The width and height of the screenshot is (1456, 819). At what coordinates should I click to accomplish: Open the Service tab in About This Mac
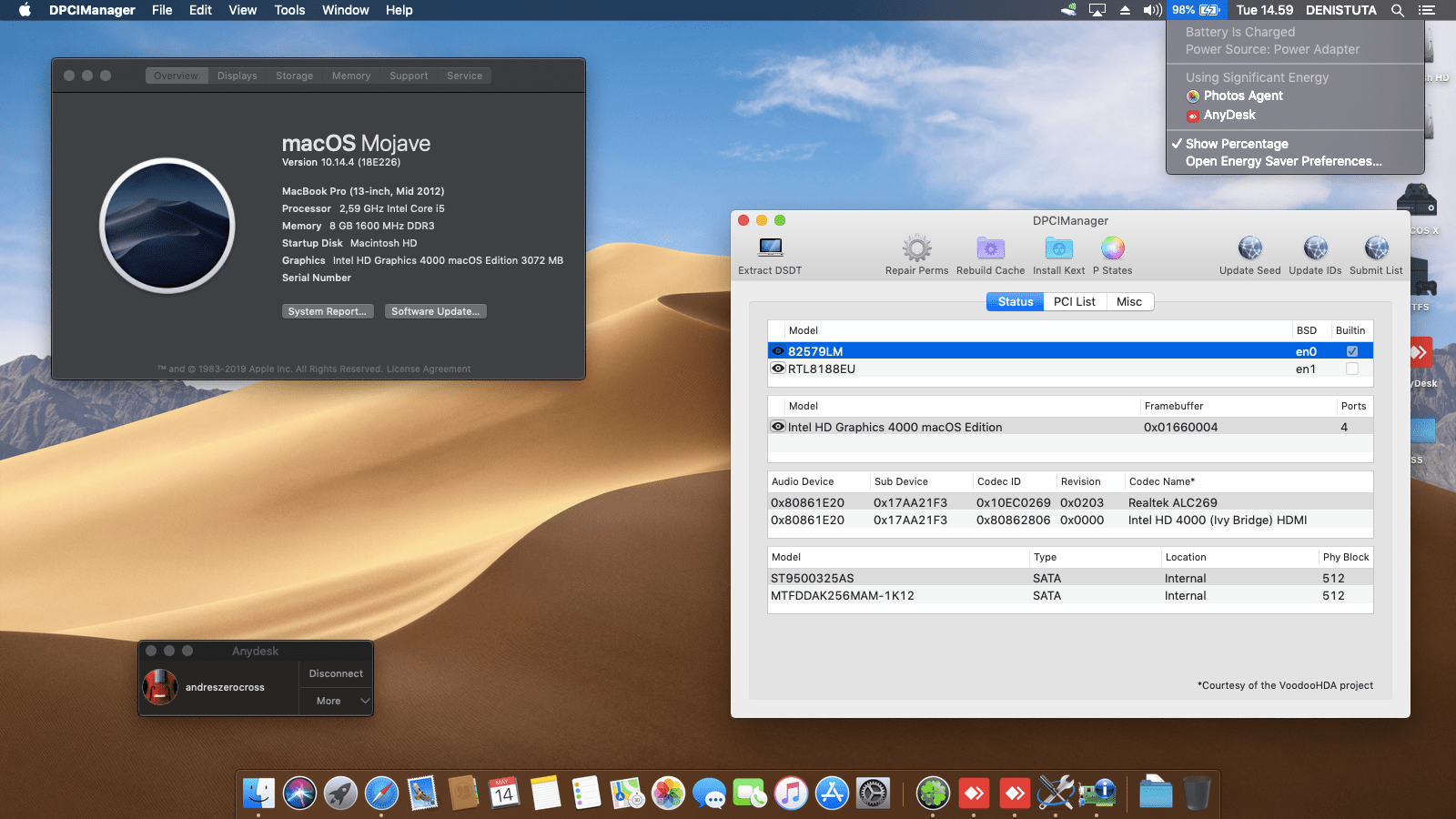[464, 76]
